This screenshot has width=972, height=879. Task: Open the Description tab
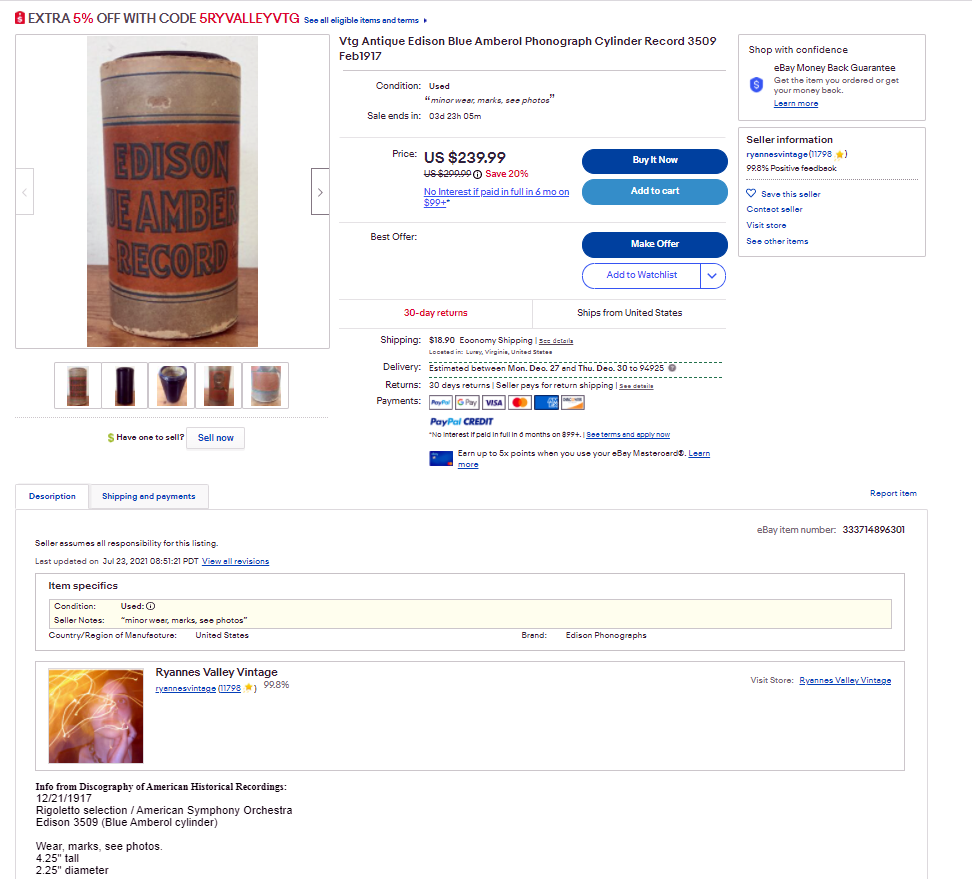coord(52,497)
